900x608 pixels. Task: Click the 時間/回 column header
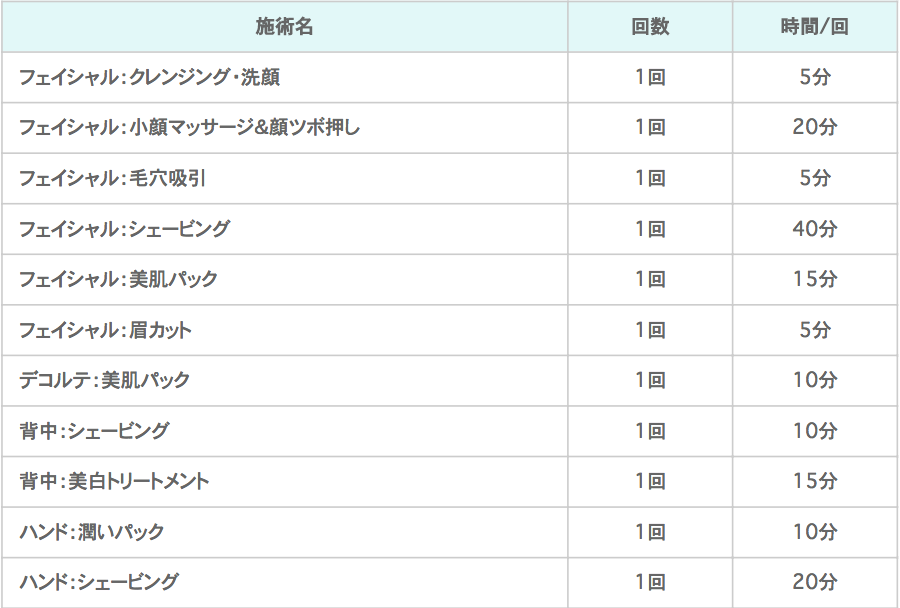click(815, 26)
